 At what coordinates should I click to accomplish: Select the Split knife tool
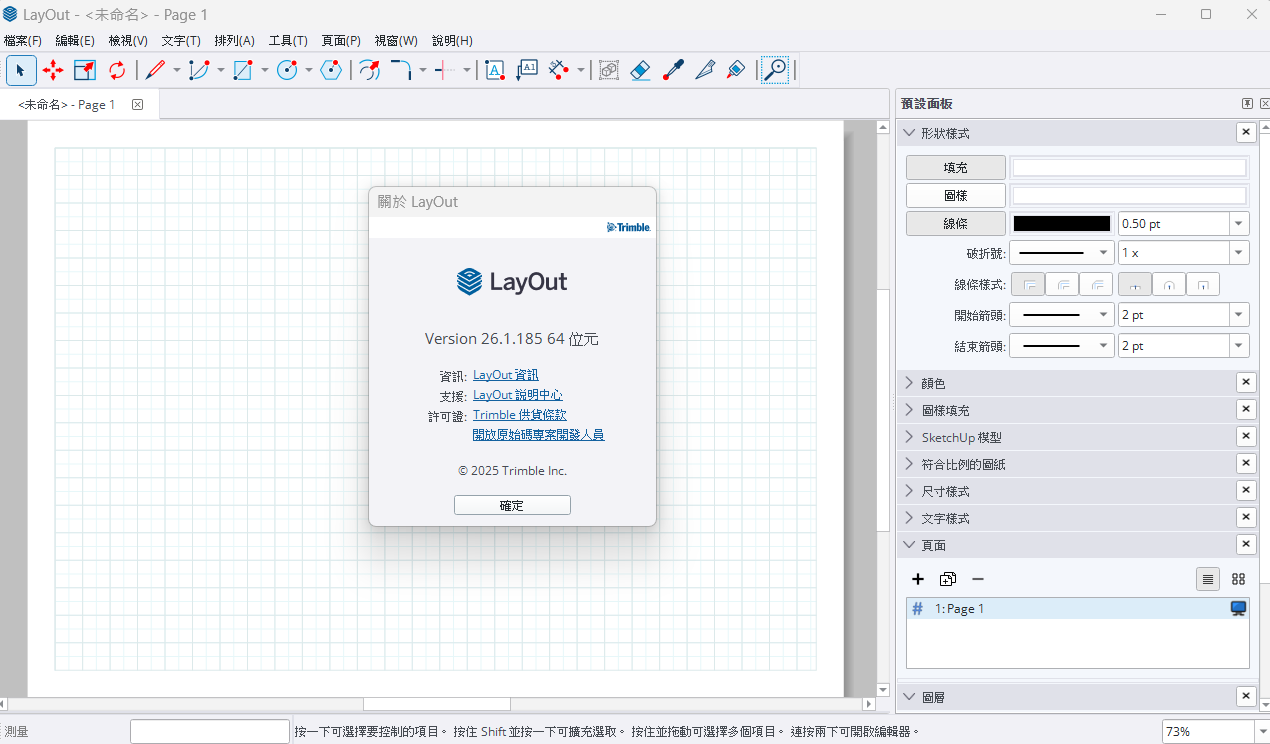(x=705, y=70)
